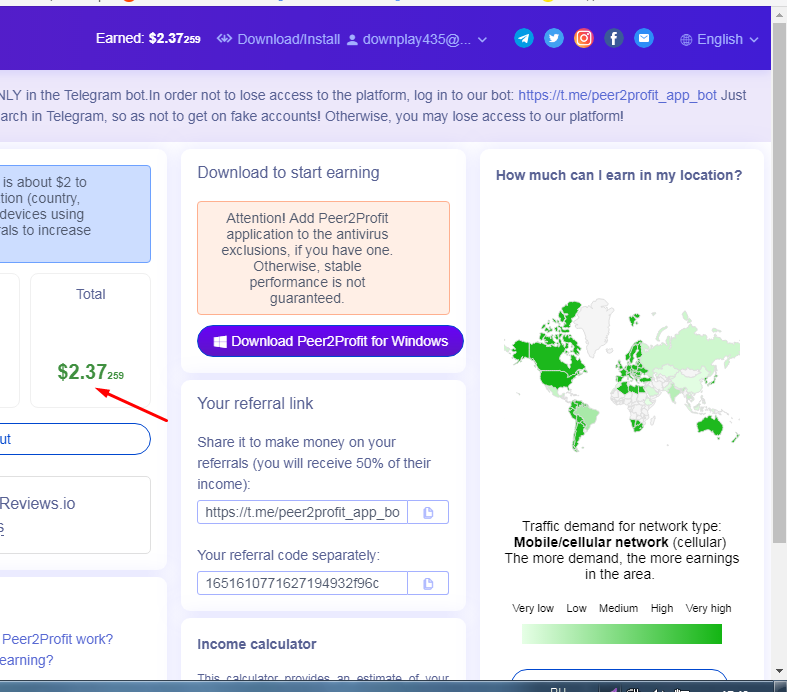Open the Twitter social icon
The height and width of the screenshot is (692, 787).
(554, 38)
